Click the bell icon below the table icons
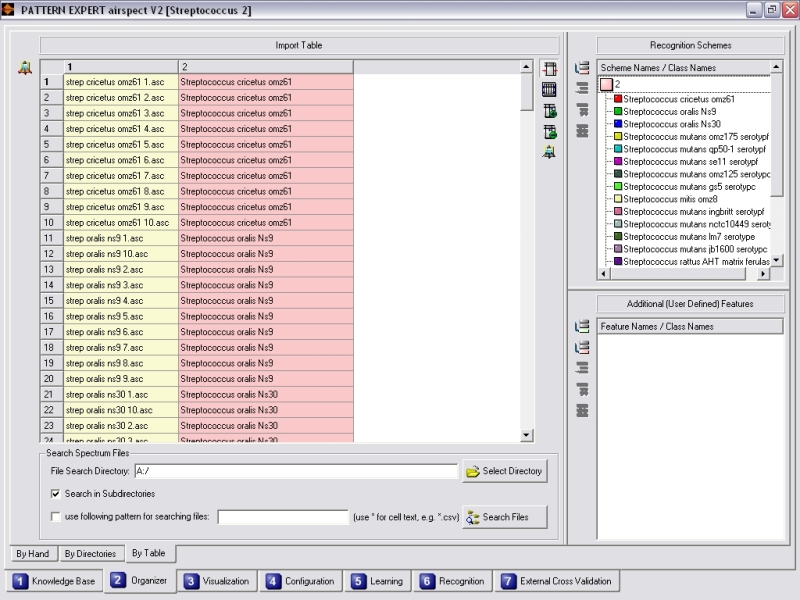Image resolution: width=800 pixels, height=600 pixels. point(549,152)
